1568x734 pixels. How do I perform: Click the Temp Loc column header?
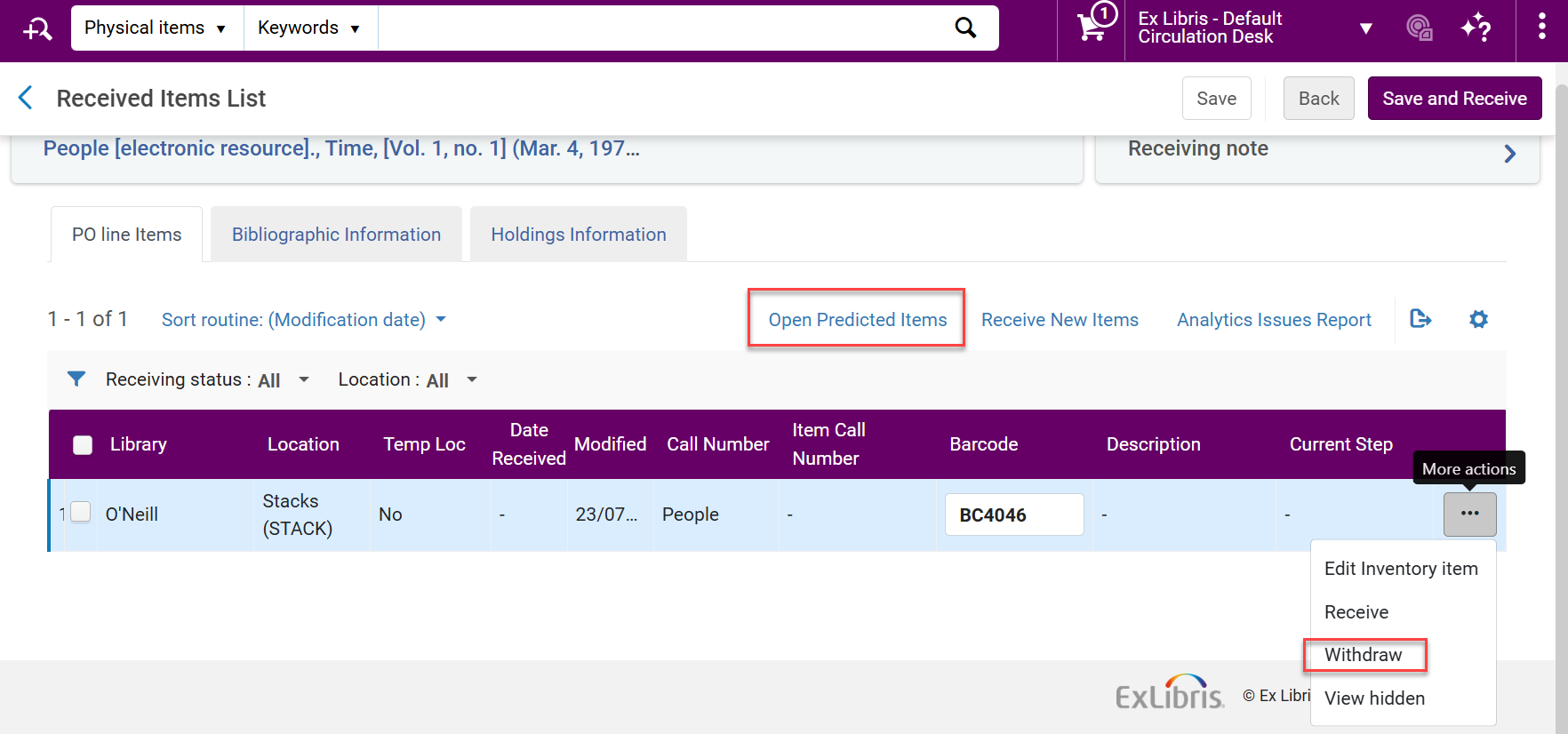pyautogui.click(x=424, y=444)
